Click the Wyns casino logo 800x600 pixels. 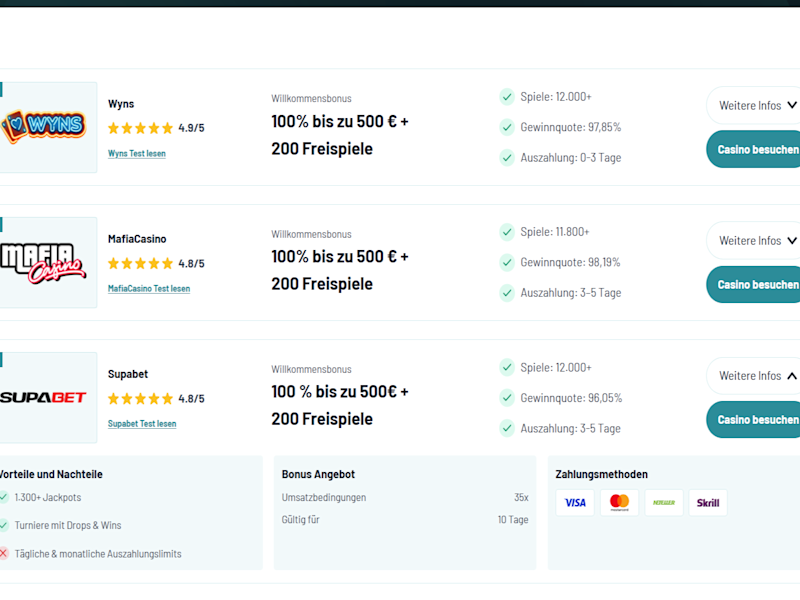point(43,127)
